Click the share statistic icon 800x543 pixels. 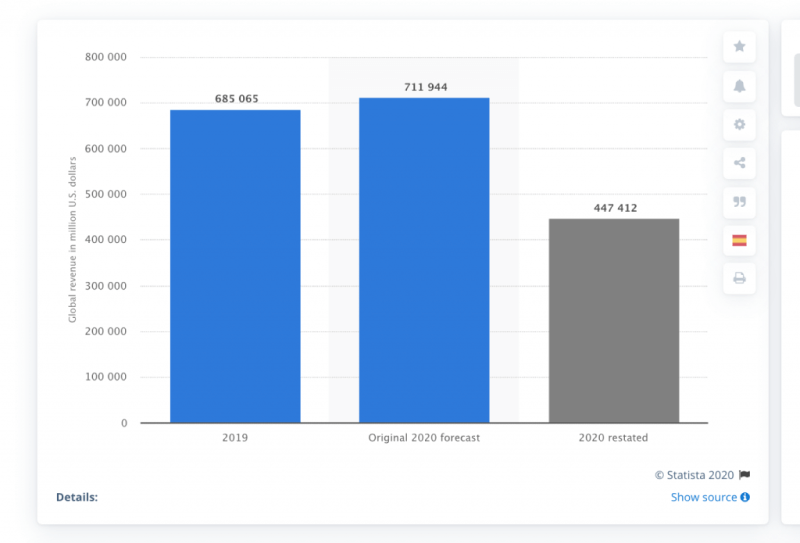click(x=739, y=163)
